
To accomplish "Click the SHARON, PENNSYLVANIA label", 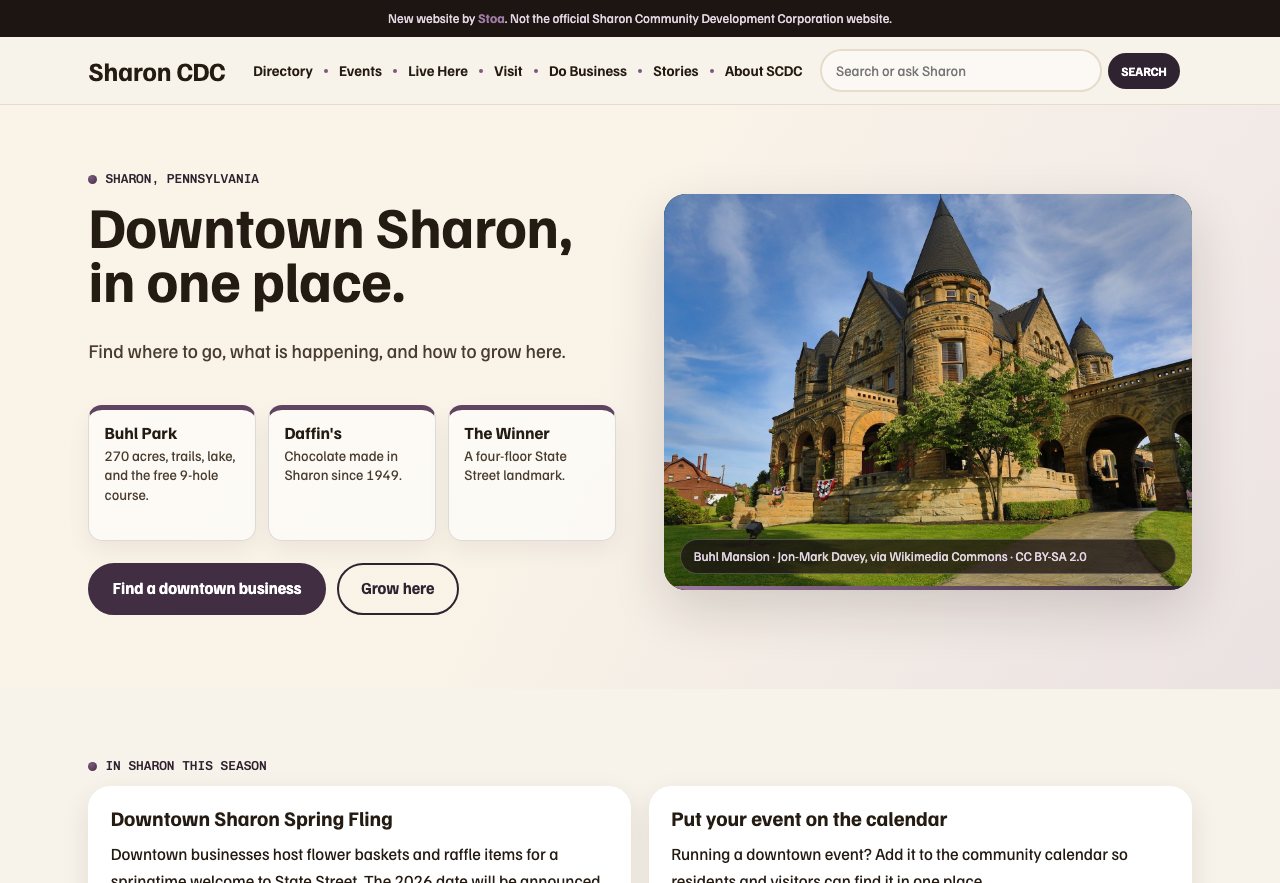I will coord(182,179).
